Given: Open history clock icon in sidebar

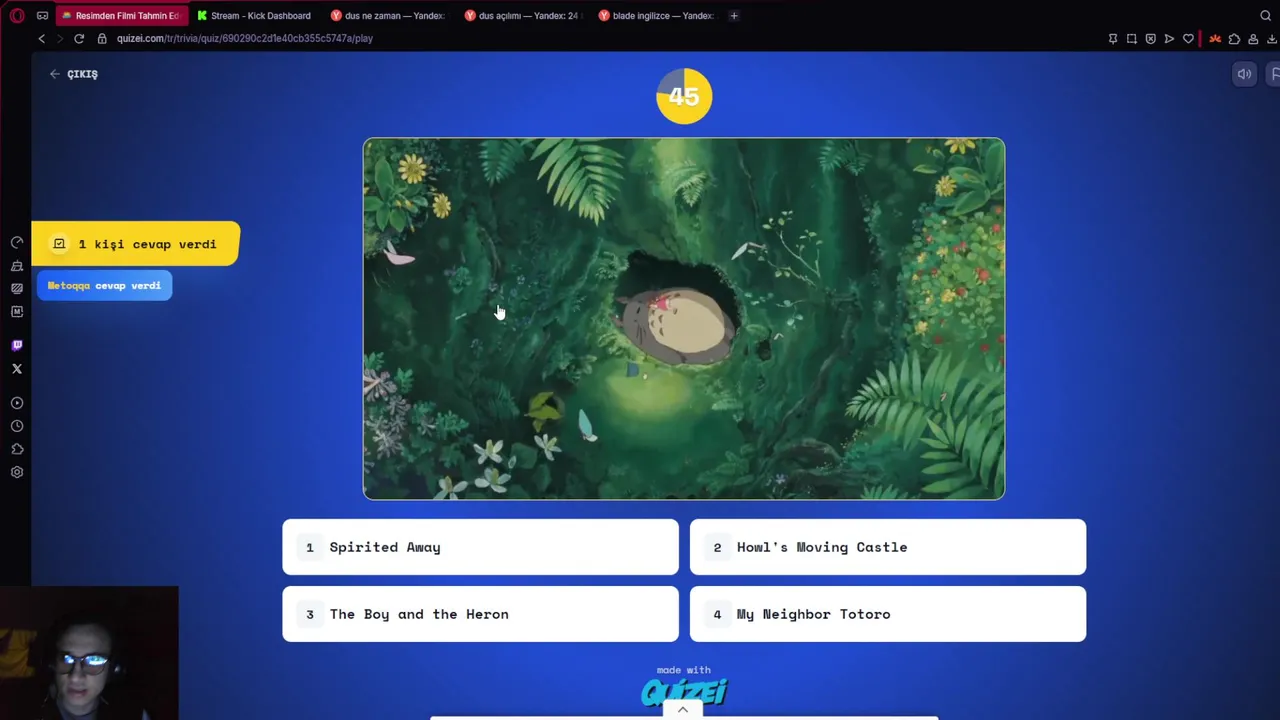Looking at the screenshot, I should [17, 426].
